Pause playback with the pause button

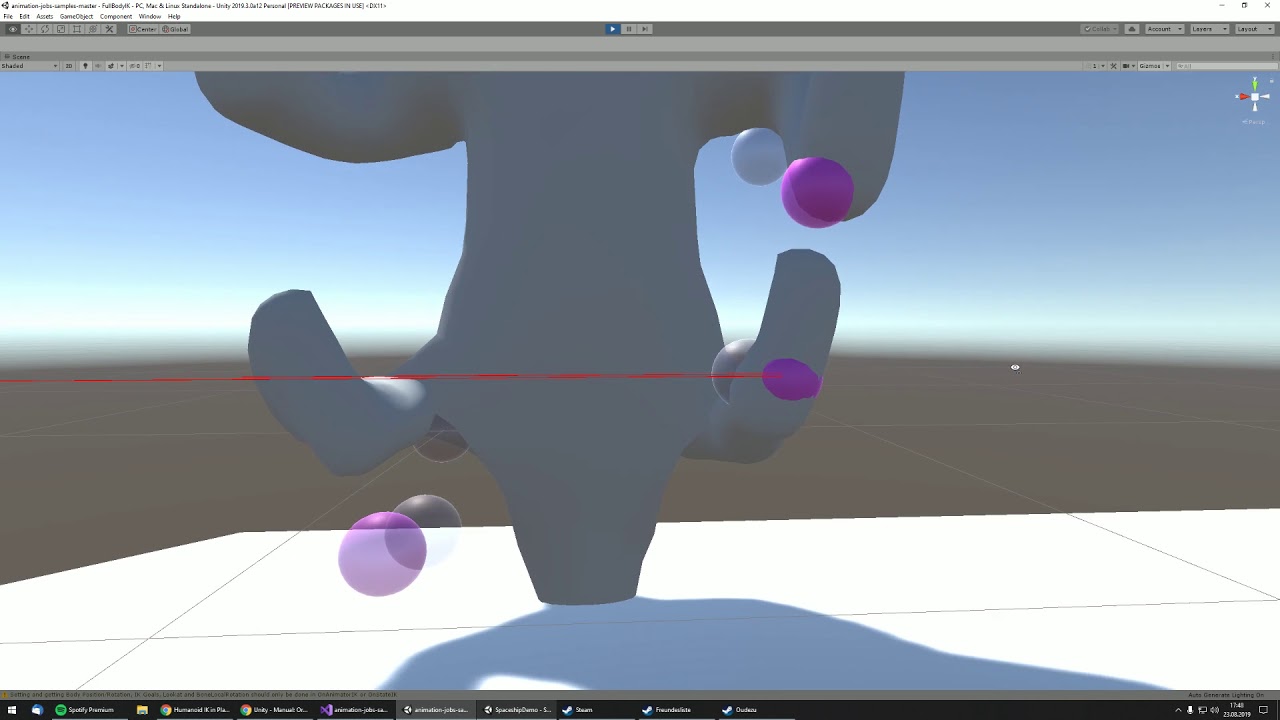point(628,29)
